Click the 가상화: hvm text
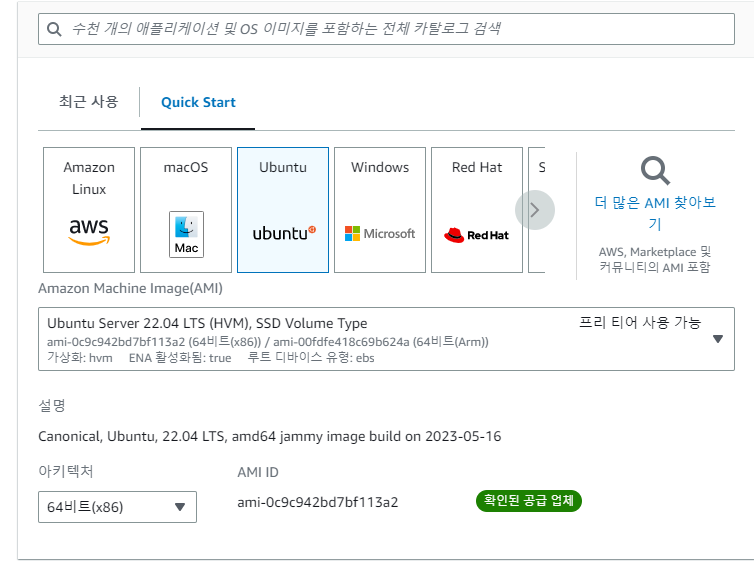This screenshot has width=754, height=568. (80, 358)
